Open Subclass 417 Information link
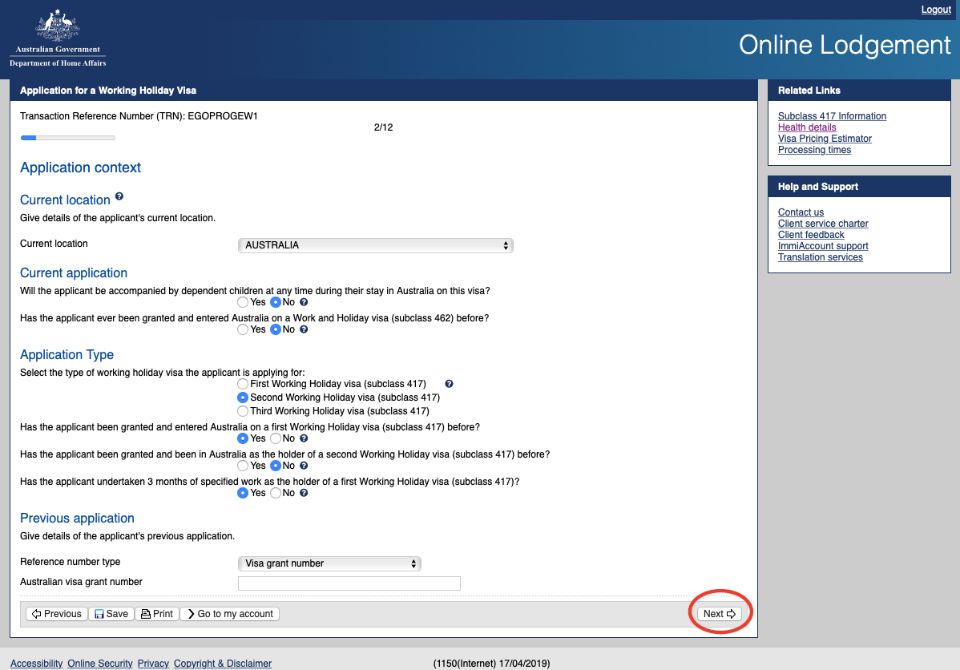 (x=831, y=116)
